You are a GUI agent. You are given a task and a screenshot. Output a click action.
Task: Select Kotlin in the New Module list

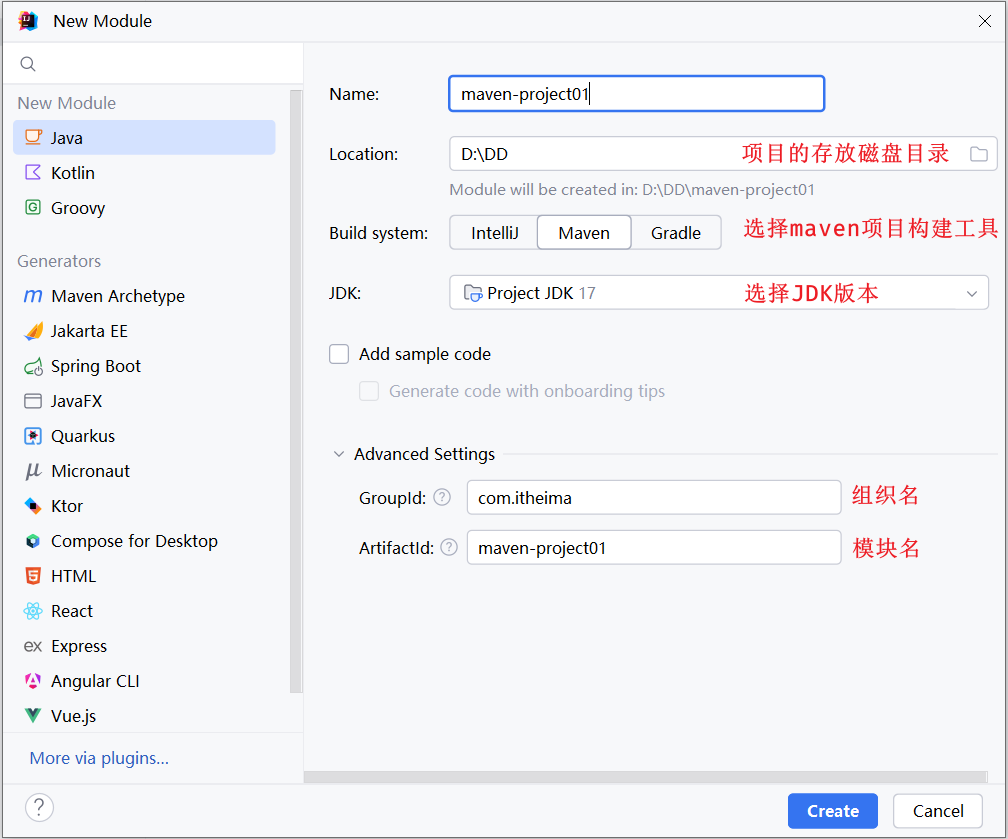click(x=74, y=172)
